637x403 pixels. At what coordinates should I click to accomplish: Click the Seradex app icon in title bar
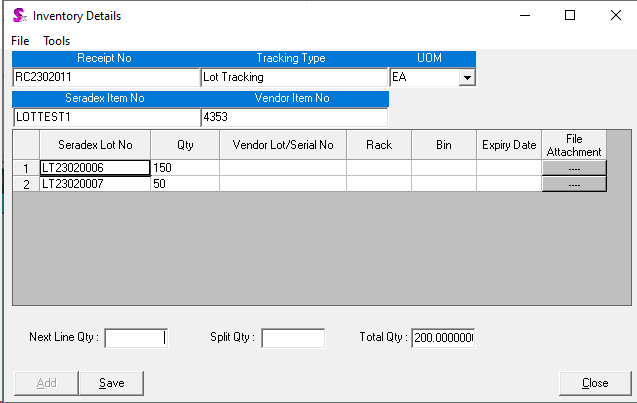18,16
